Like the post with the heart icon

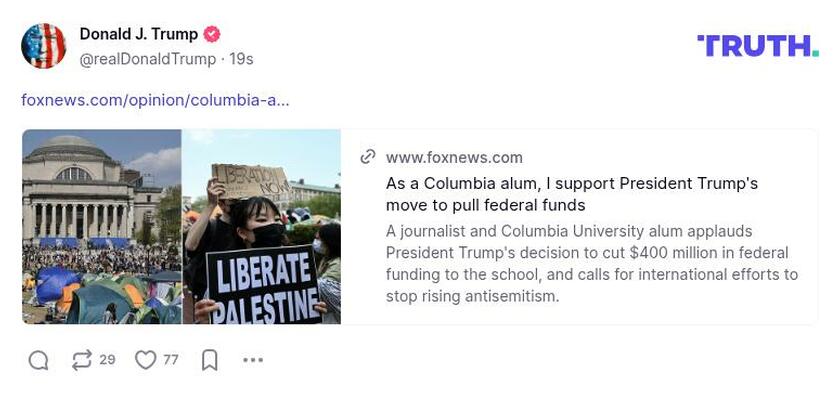(x=146, y=360)
